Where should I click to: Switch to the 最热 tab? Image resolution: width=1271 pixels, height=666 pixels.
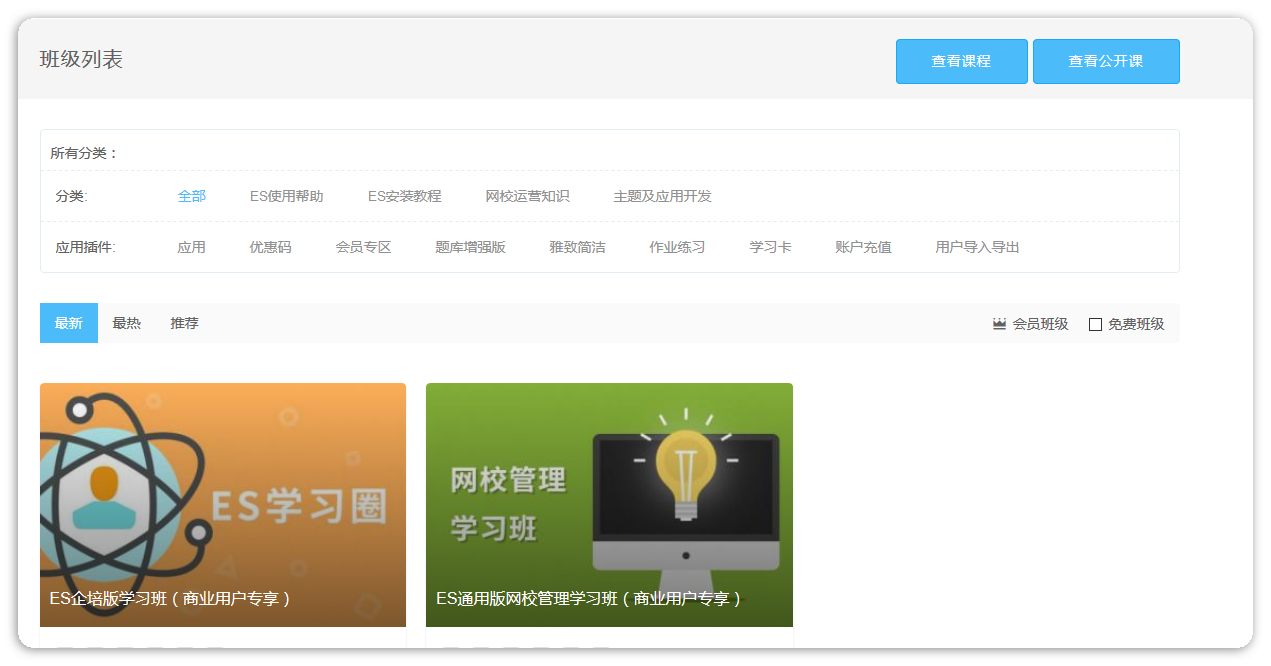tap(127, 323)
